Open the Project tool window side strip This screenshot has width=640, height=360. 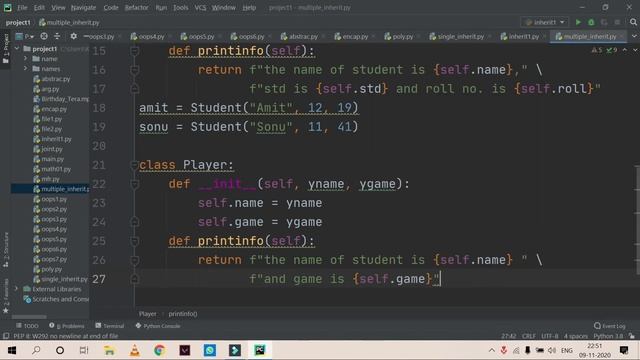[x=6, y=48]
